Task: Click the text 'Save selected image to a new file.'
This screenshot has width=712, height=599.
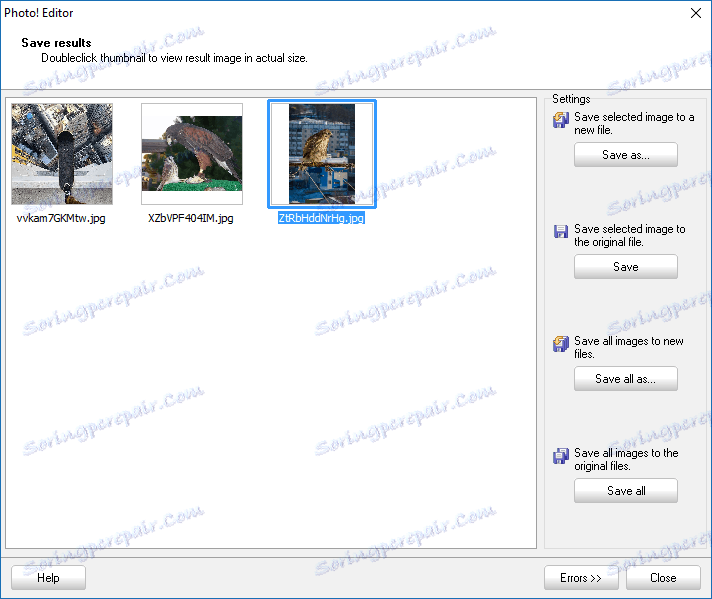Action: coord(634,124)
